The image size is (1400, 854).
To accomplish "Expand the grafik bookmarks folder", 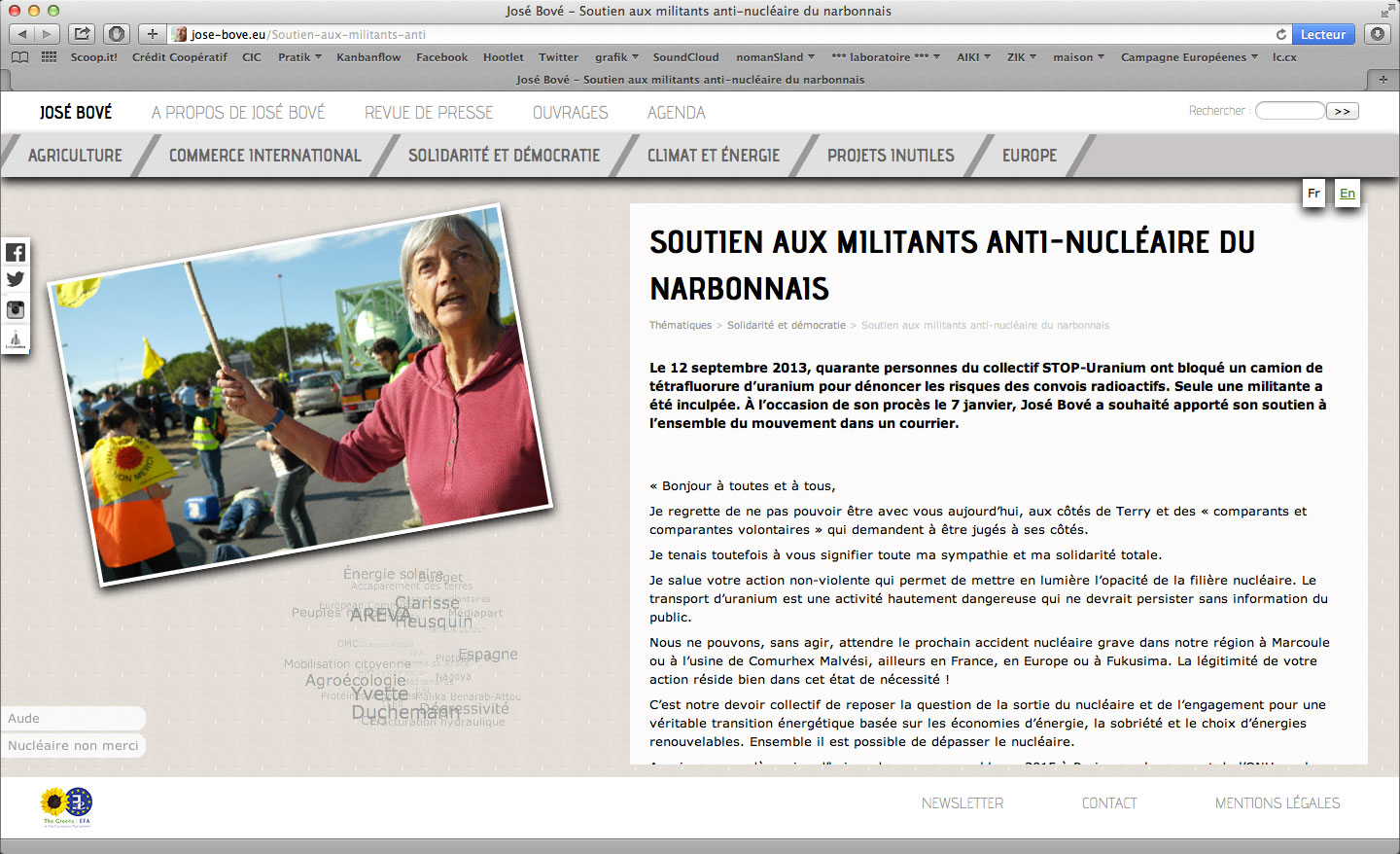I will click(x=616, y=57).
